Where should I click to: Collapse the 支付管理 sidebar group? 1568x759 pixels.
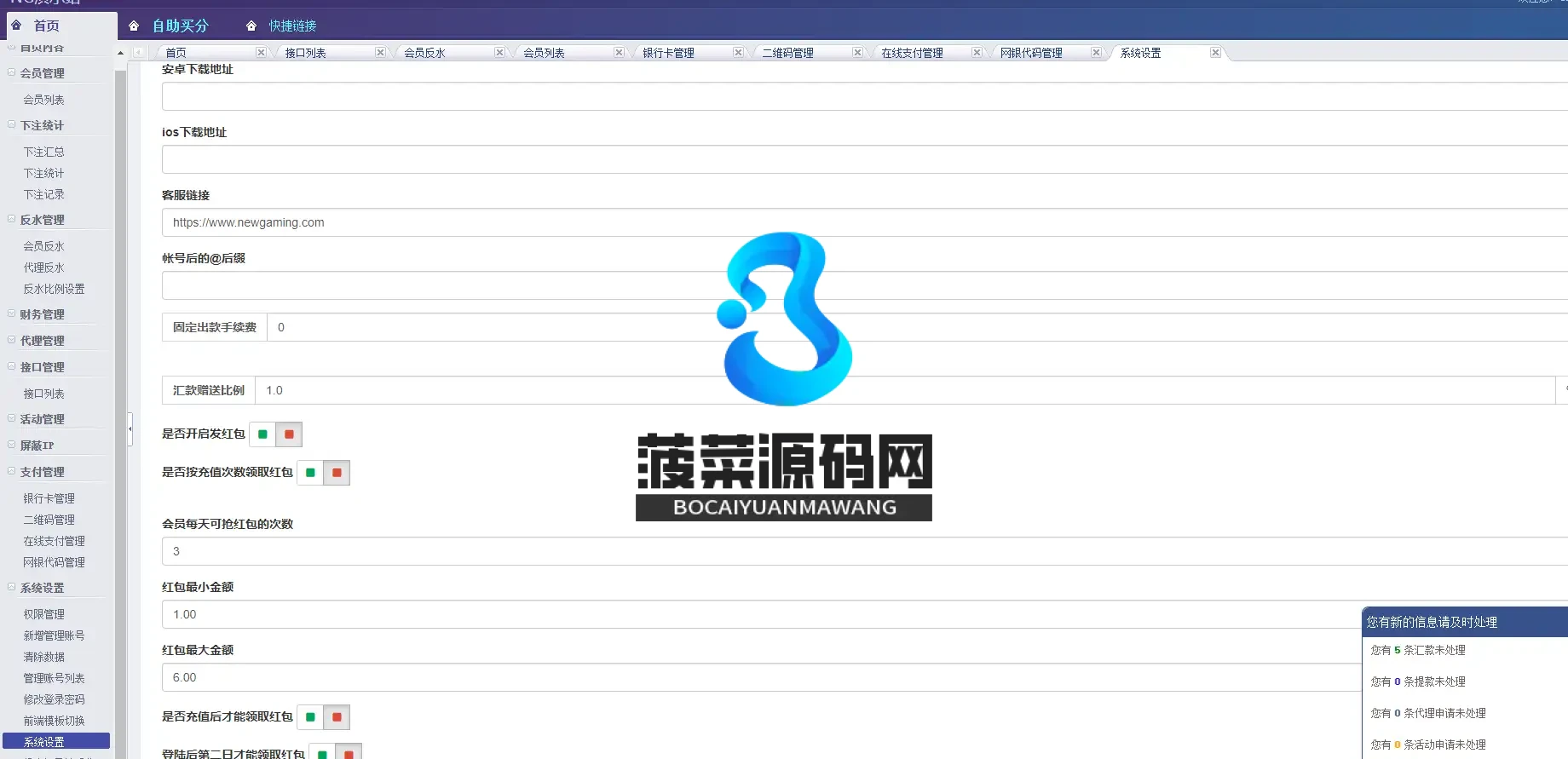12,471
